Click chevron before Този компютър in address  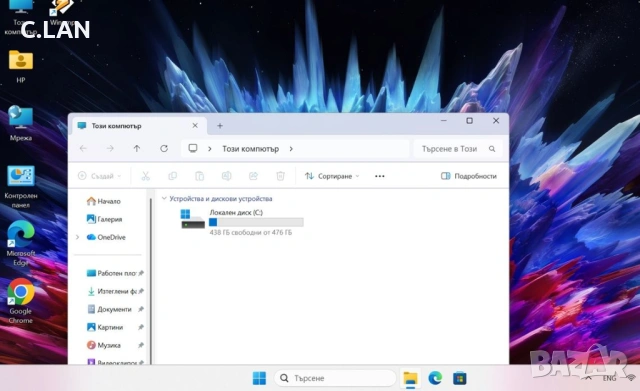click(x=210, y=149)
